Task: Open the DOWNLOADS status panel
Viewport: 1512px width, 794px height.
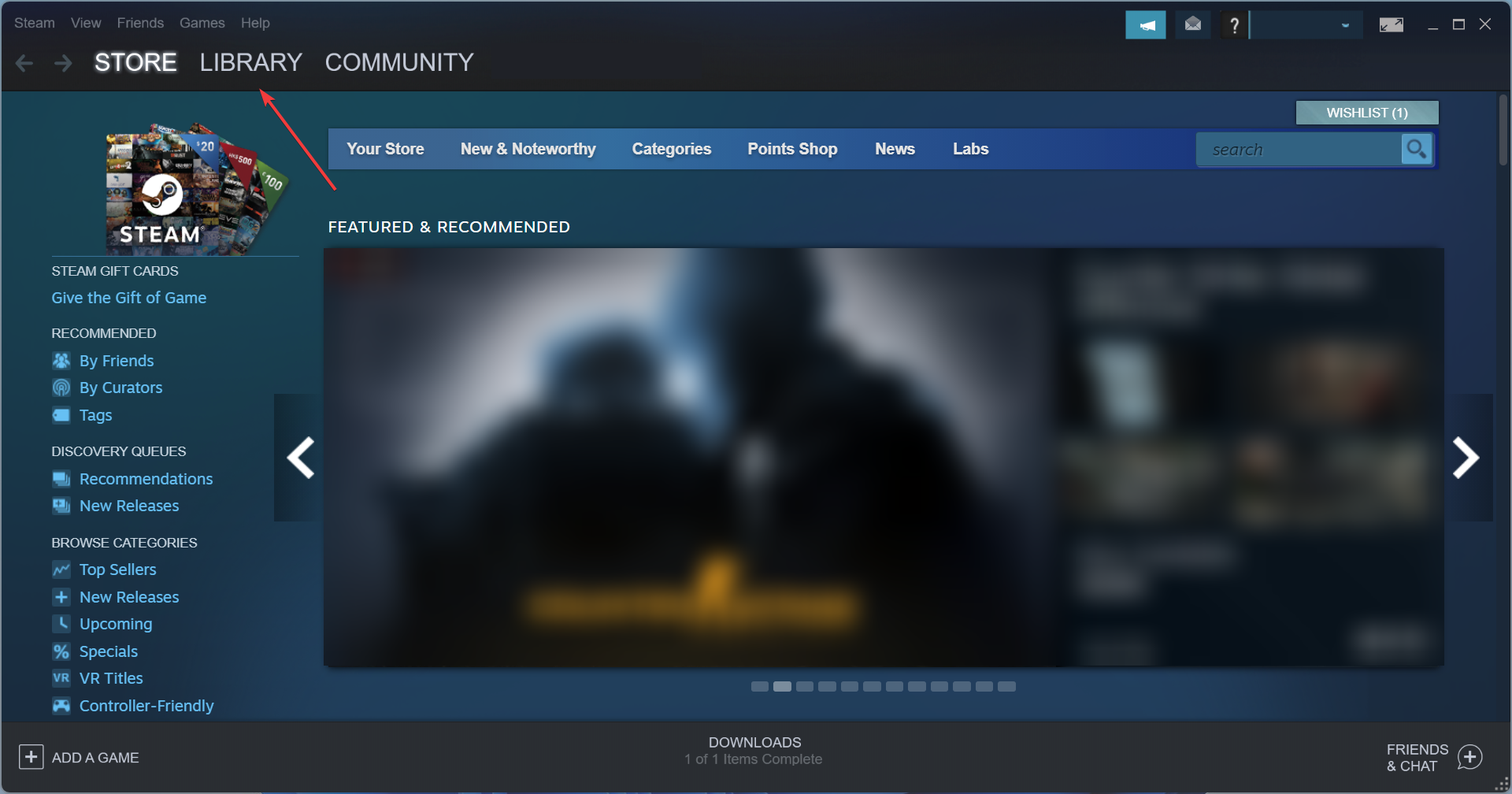Action: tap(754, 751)
